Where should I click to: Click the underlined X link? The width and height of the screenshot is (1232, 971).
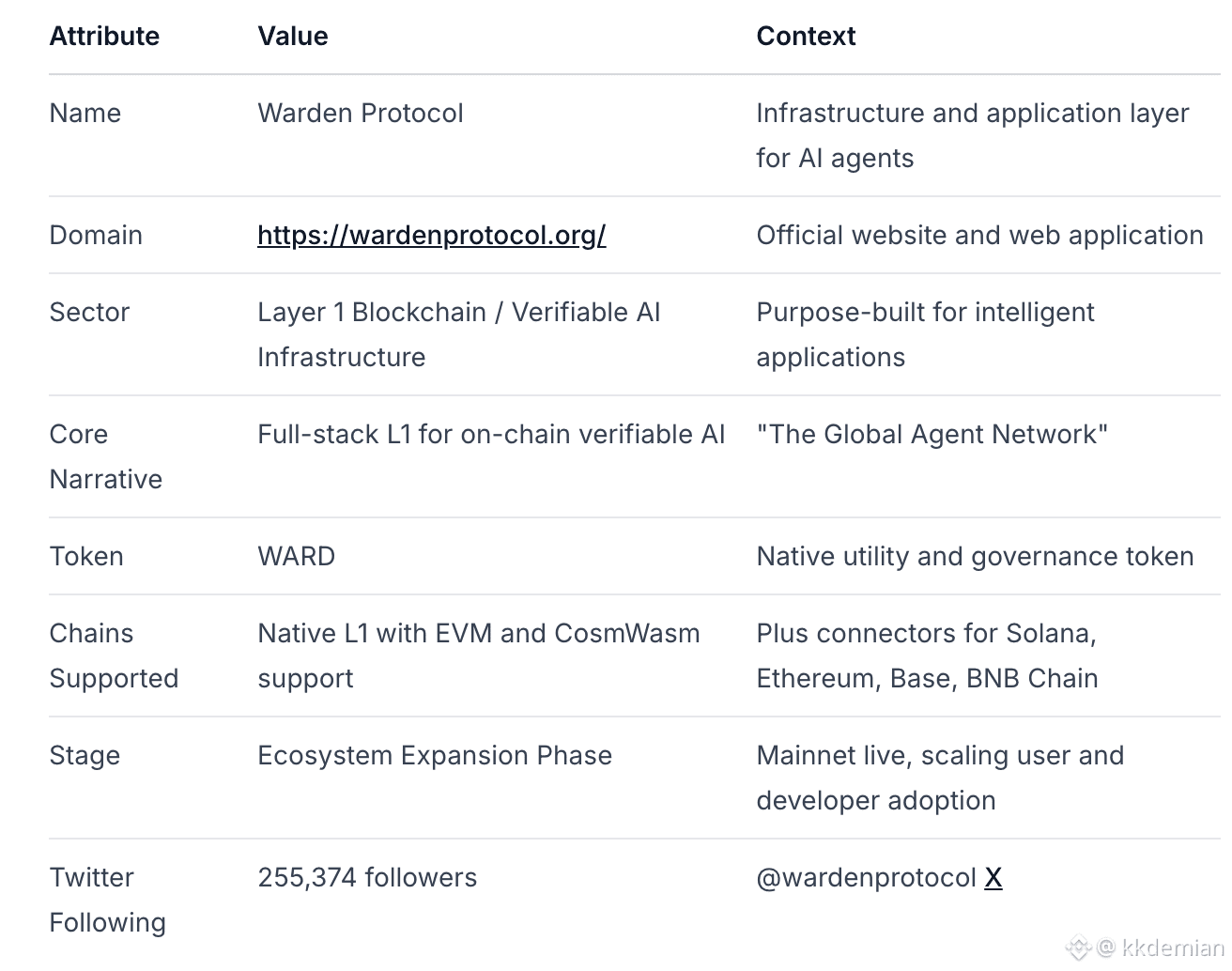[993, 877]
